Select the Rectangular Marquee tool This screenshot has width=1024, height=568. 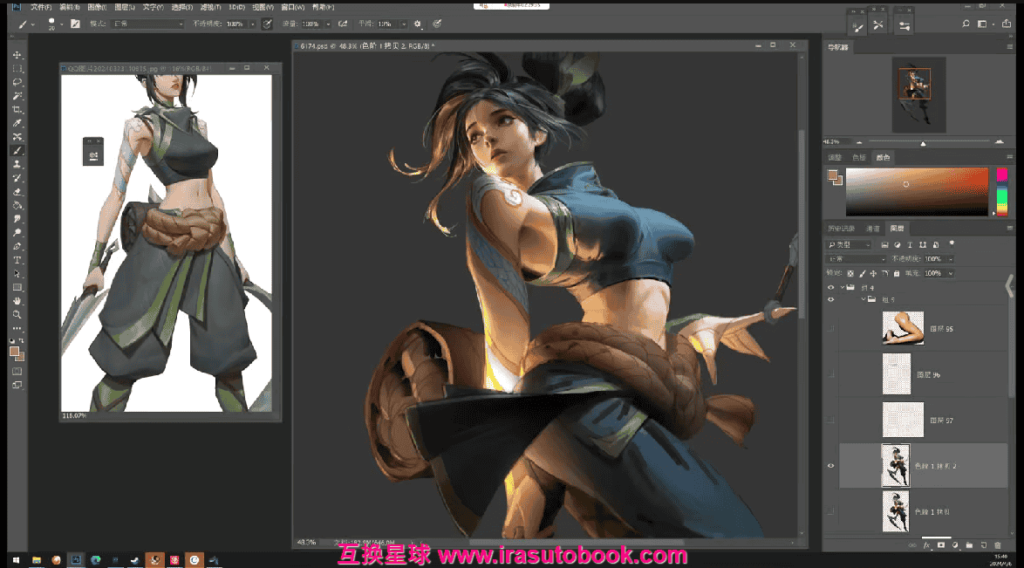point(18,69)
